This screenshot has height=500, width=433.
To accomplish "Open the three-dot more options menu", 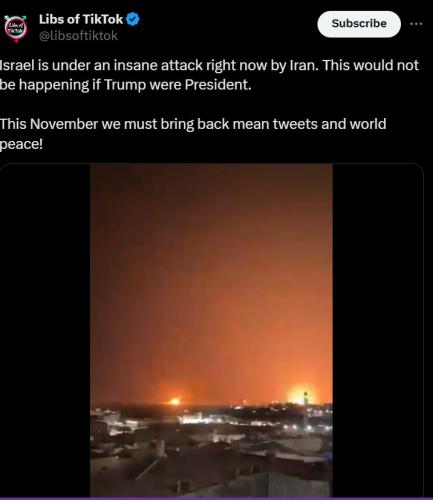I will [x=416, y=24].
